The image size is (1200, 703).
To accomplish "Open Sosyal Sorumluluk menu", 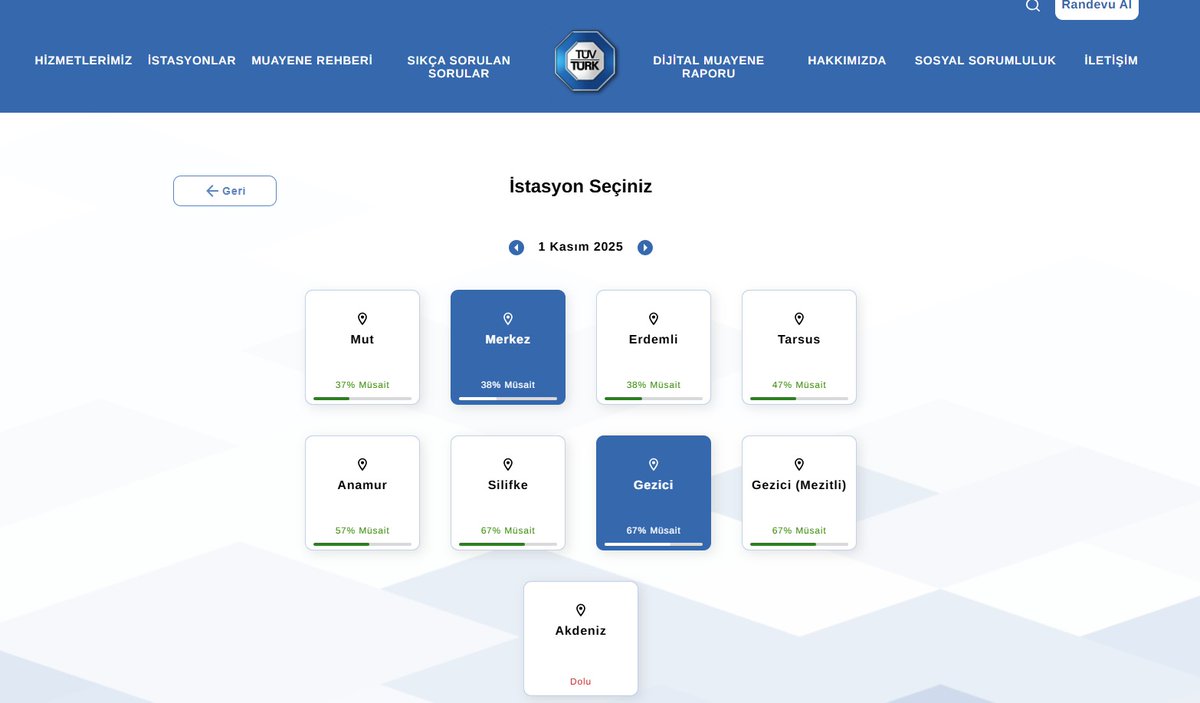I will 985,60.
